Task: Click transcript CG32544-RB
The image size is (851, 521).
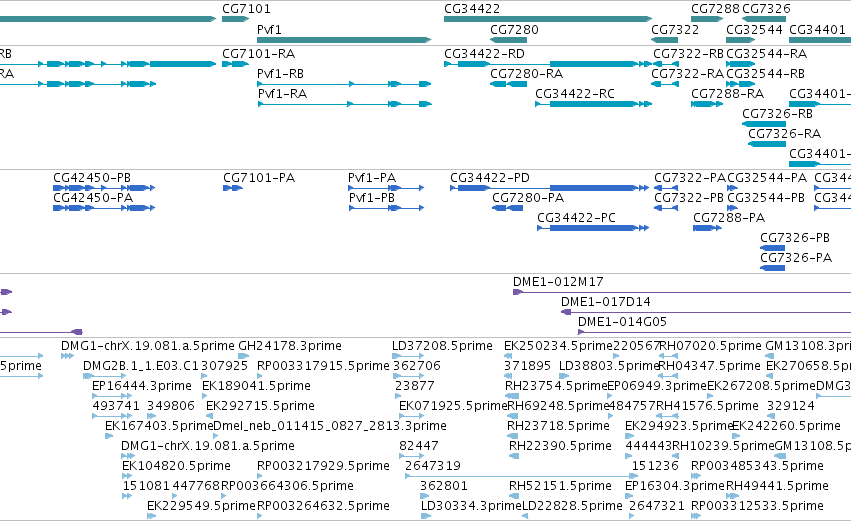Action: click(765, 74)
